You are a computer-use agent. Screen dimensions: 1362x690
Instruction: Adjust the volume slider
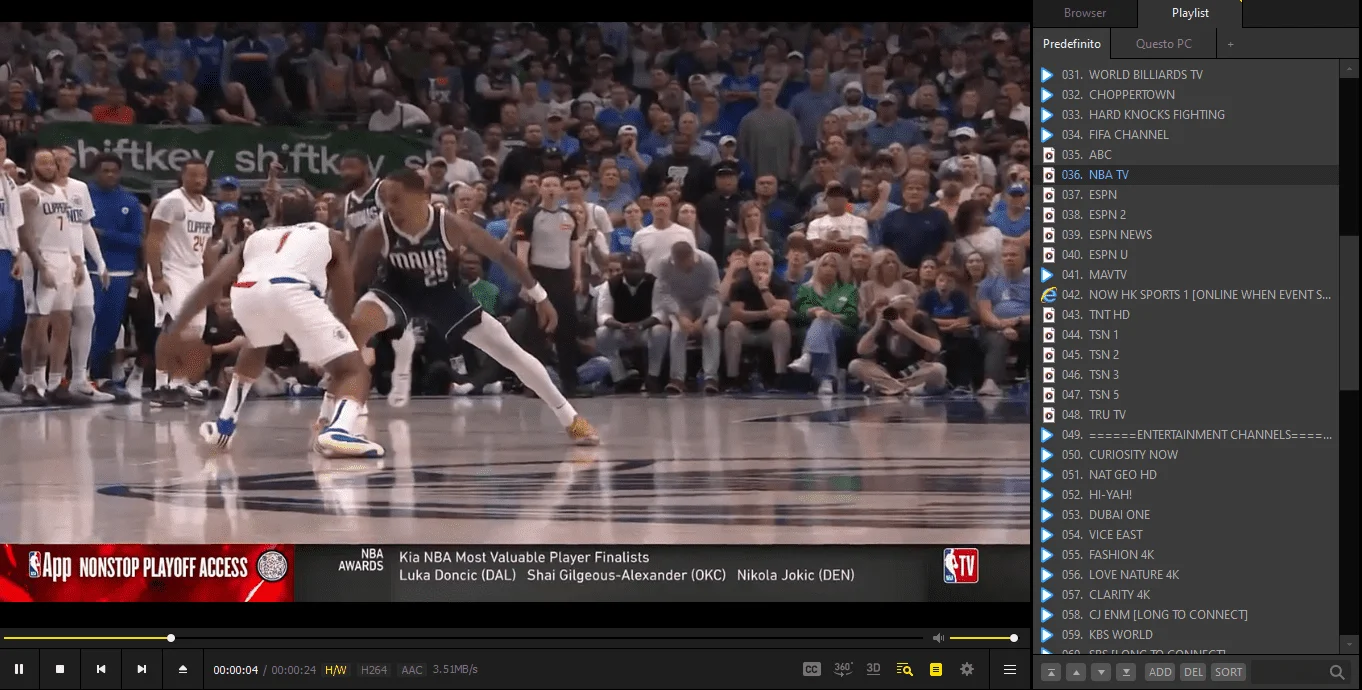pos(982,638)
